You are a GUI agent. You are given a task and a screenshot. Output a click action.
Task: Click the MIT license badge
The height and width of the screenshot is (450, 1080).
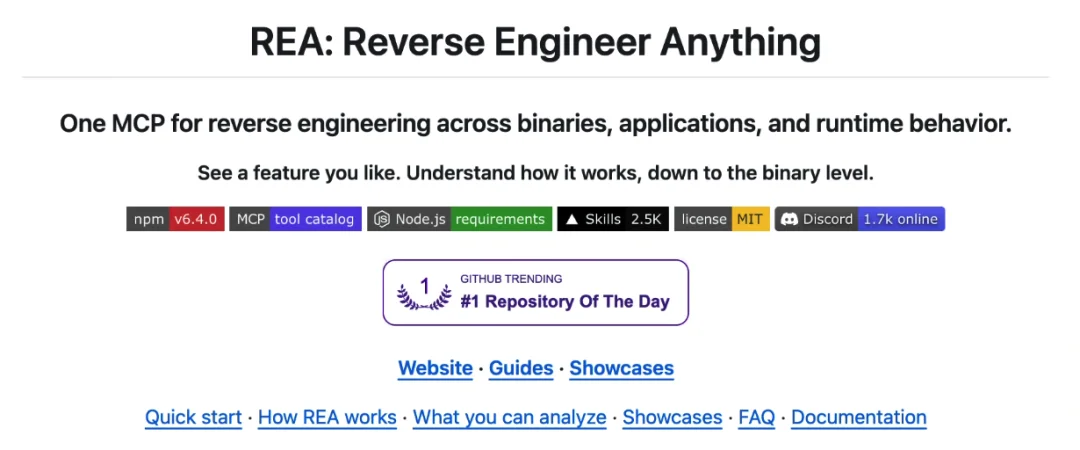tap(722, 219)
